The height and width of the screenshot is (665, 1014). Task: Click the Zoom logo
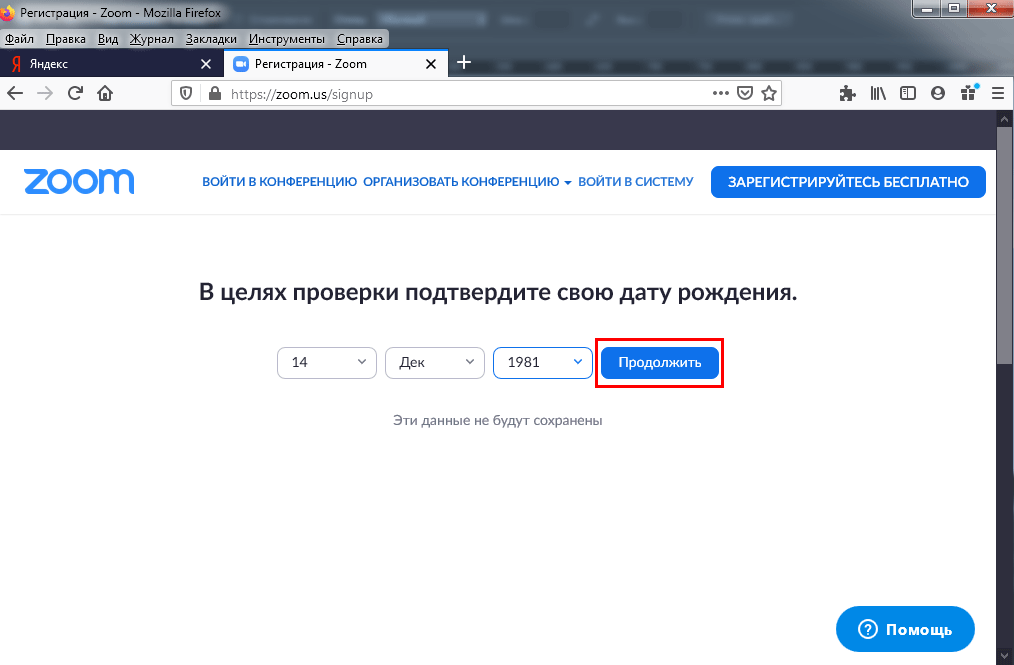click(x=78, y=181)
